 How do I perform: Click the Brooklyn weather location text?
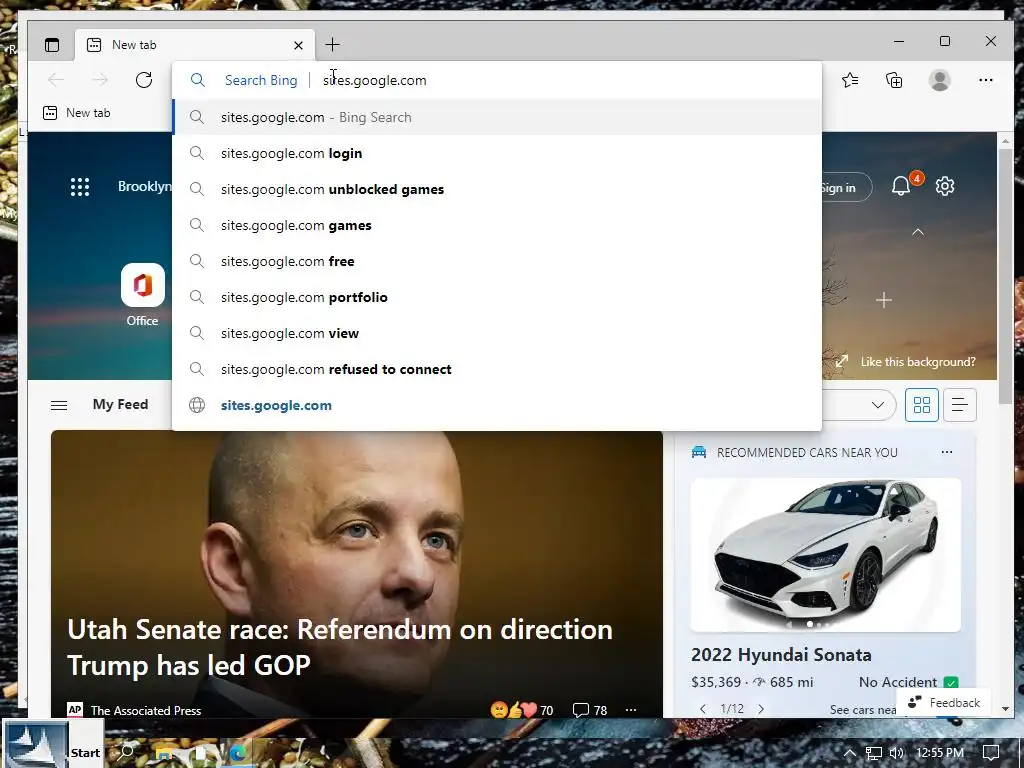click(144, 187)
